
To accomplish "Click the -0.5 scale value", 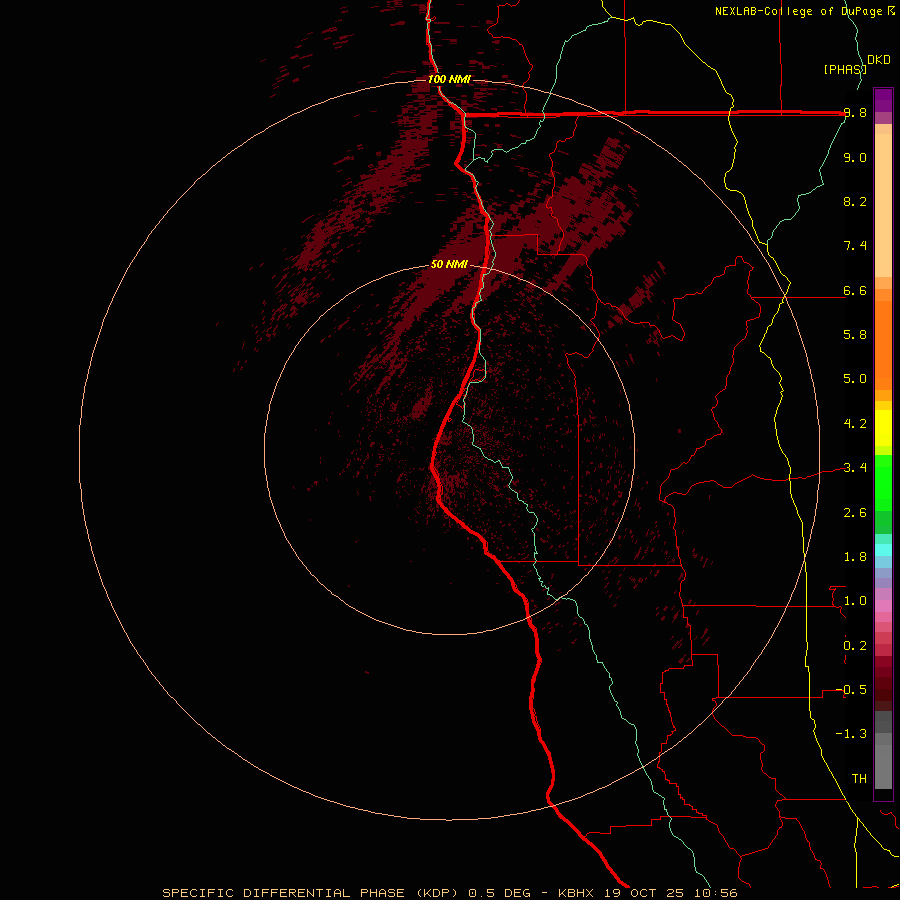I will [851, 690].
